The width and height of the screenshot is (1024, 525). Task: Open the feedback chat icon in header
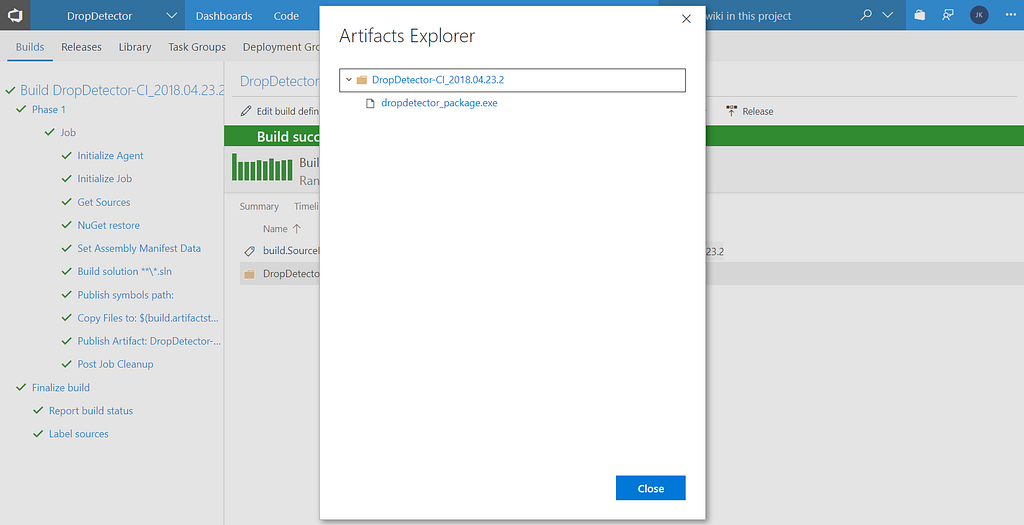click(x=948, y=15)
